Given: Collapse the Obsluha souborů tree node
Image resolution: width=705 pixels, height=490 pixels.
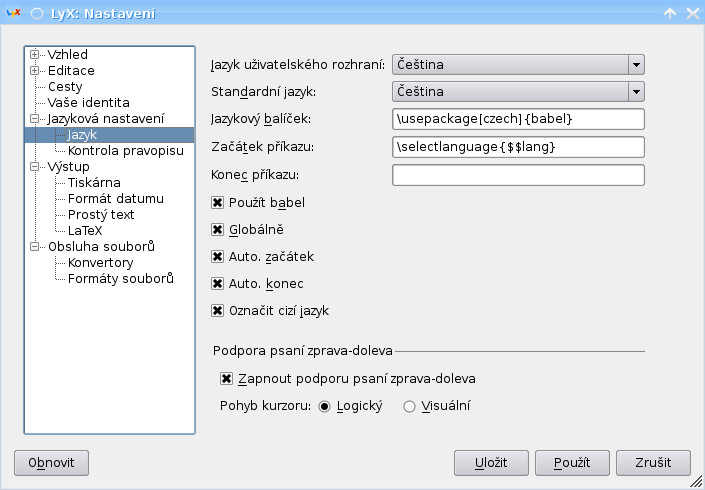Looking at the screenshot, I should tap(35, 246).
